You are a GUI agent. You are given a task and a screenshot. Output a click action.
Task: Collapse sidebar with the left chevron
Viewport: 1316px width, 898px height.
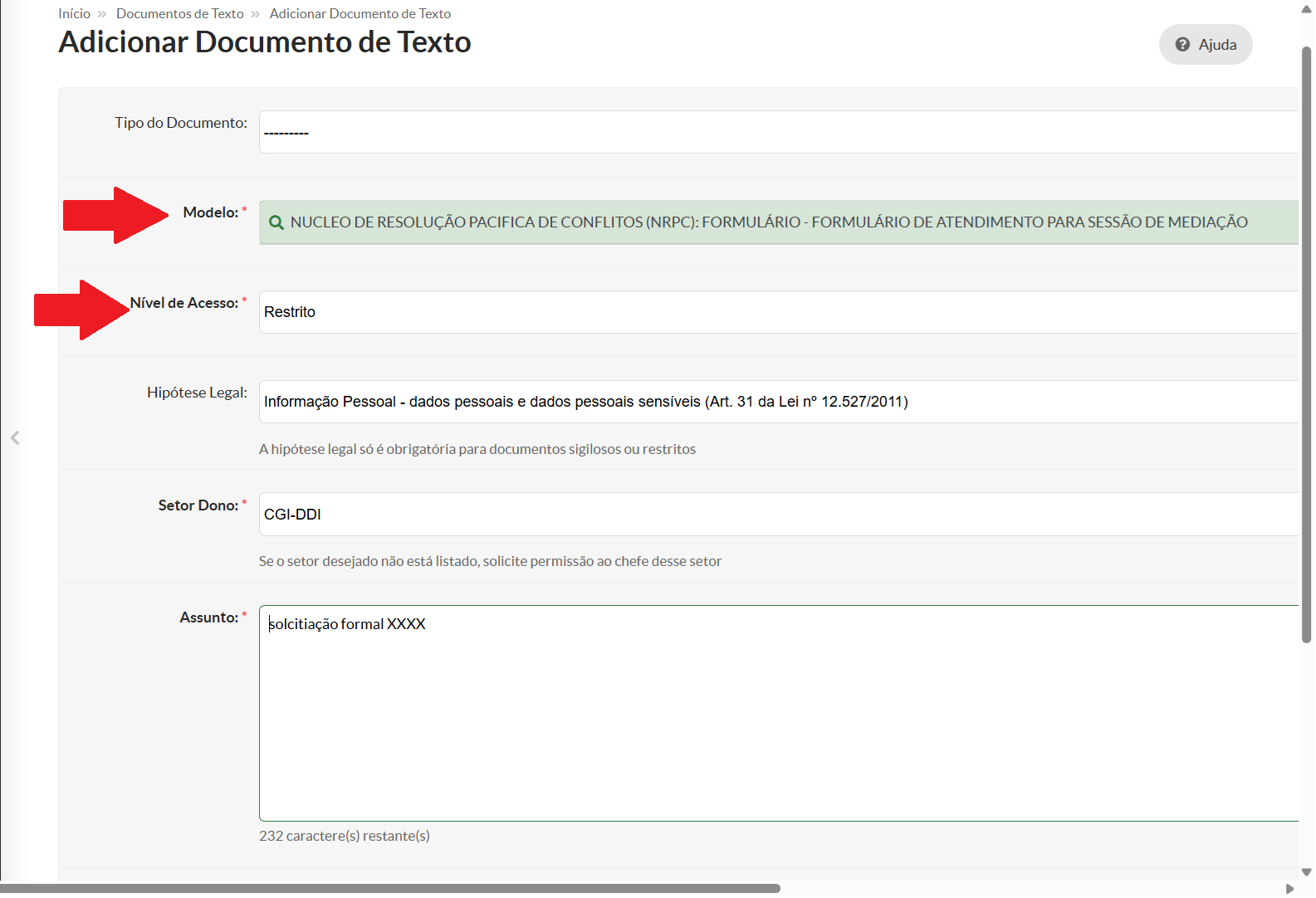tap(15, 437)
